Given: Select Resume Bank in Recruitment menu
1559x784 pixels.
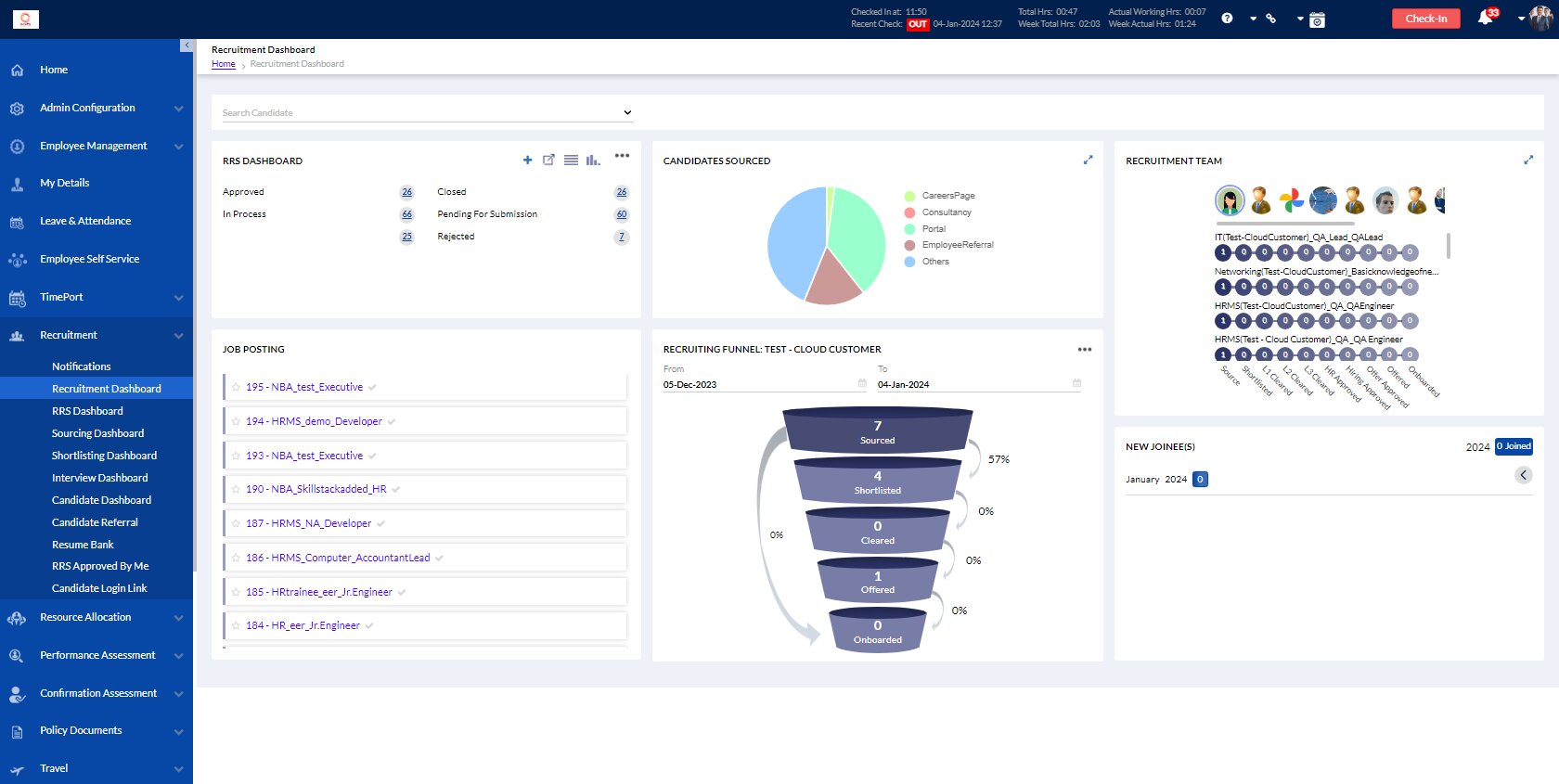Looking at the screenshot, I should coord(83,545).
